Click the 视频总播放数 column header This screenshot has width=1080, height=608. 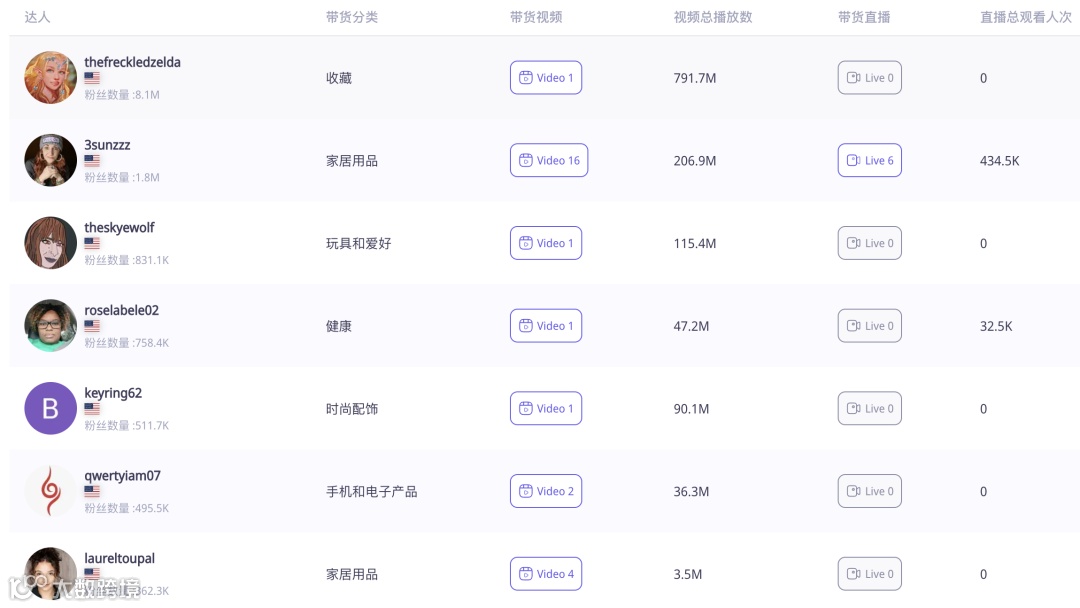(x=712, y=17)
